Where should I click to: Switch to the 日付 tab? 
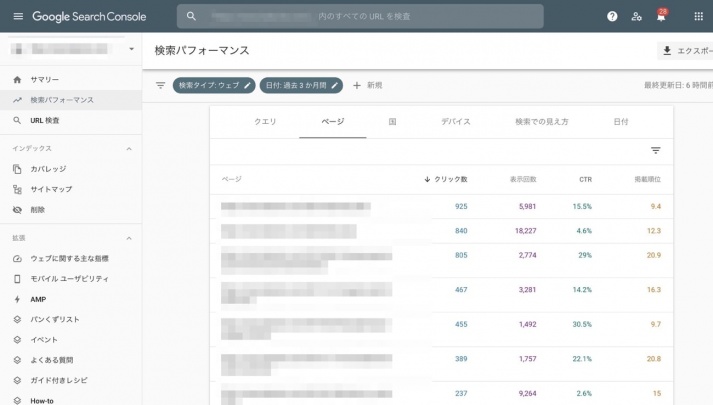tap(621, 122)
